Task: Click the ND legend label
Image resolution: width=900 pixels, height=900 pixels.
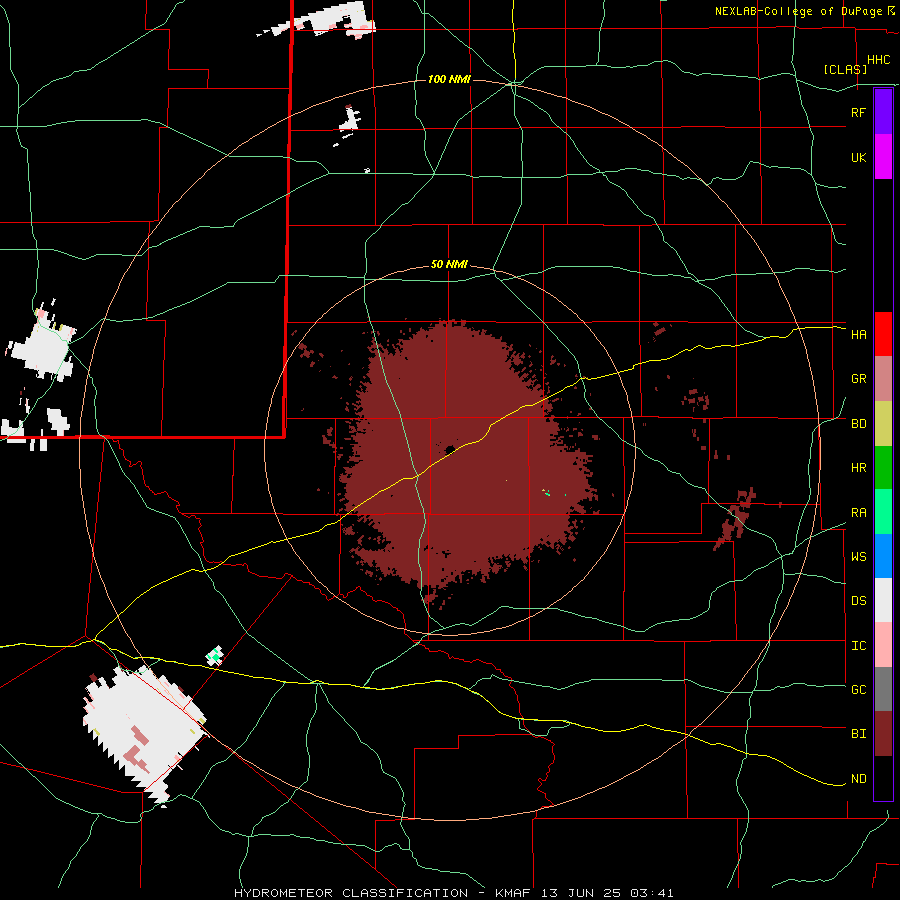Action: pos(858,779)
